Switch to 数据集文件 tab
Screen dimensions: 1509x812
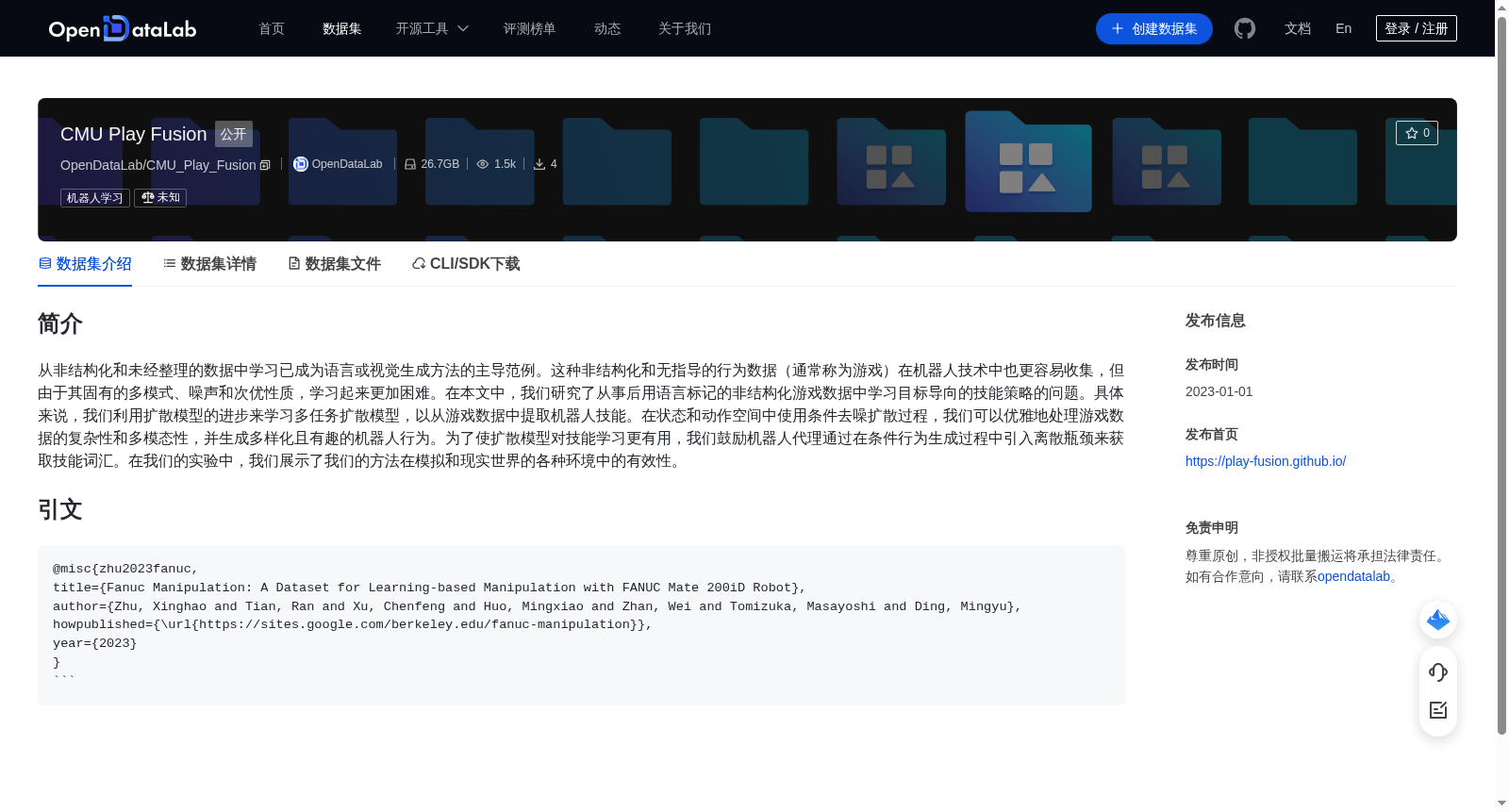(x=334, y=264)
